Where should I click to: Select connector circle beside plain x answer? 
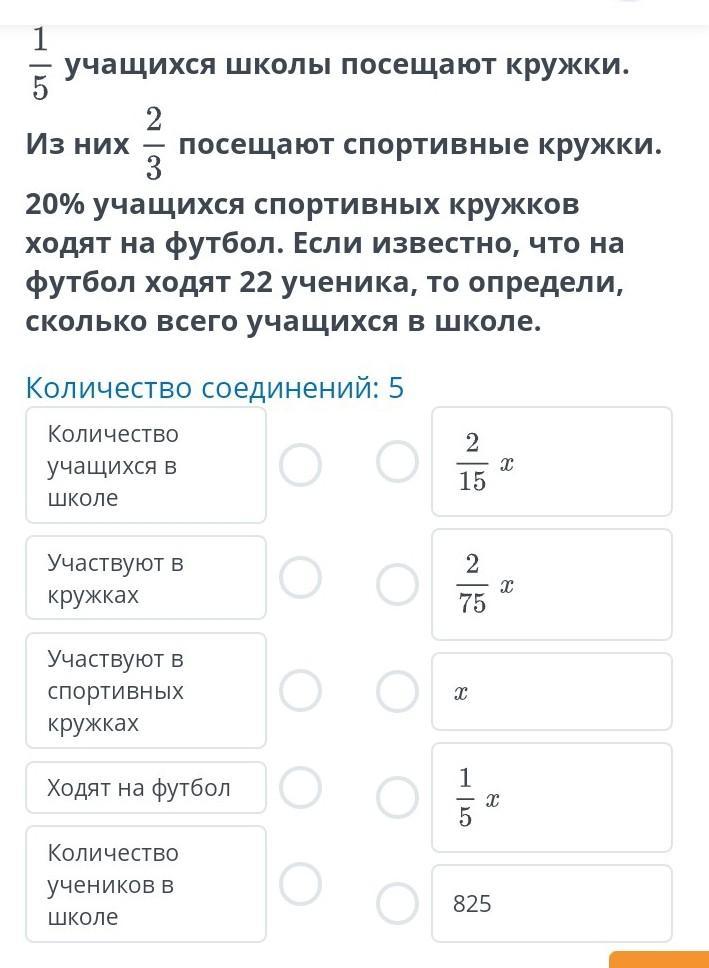(x=398, y=691)
